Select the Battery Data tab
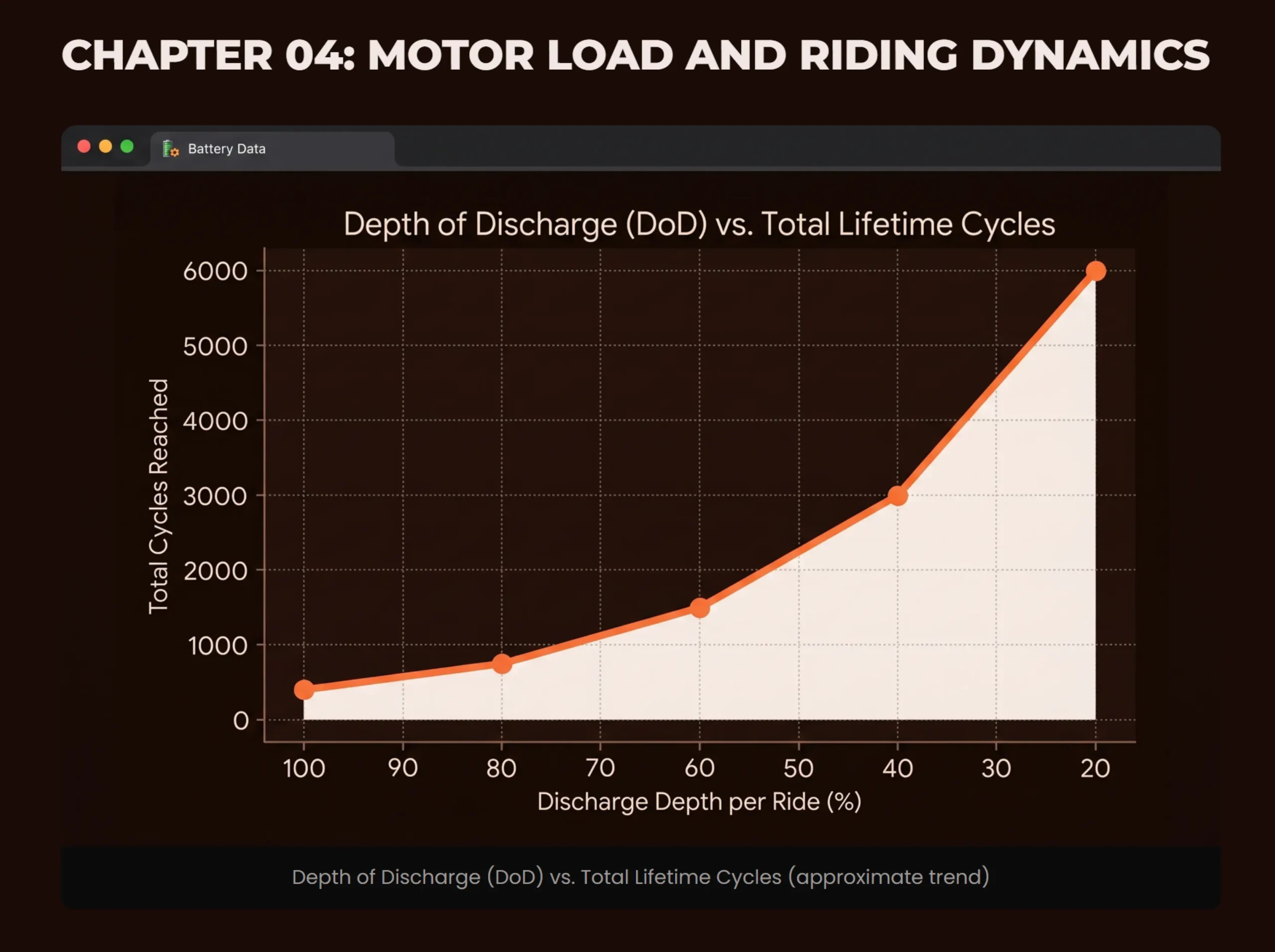Screen dimensions: 1275x952 pyautogui.click(x=272, y=149)
